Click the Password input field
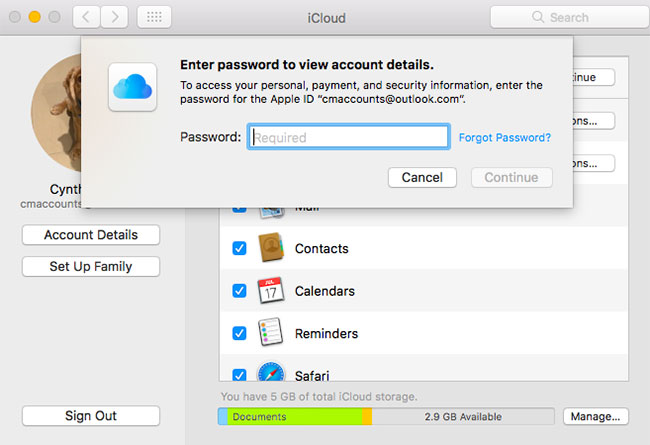Screen dimensions: 650x445 pyautogui.click(x=348, y=137)
